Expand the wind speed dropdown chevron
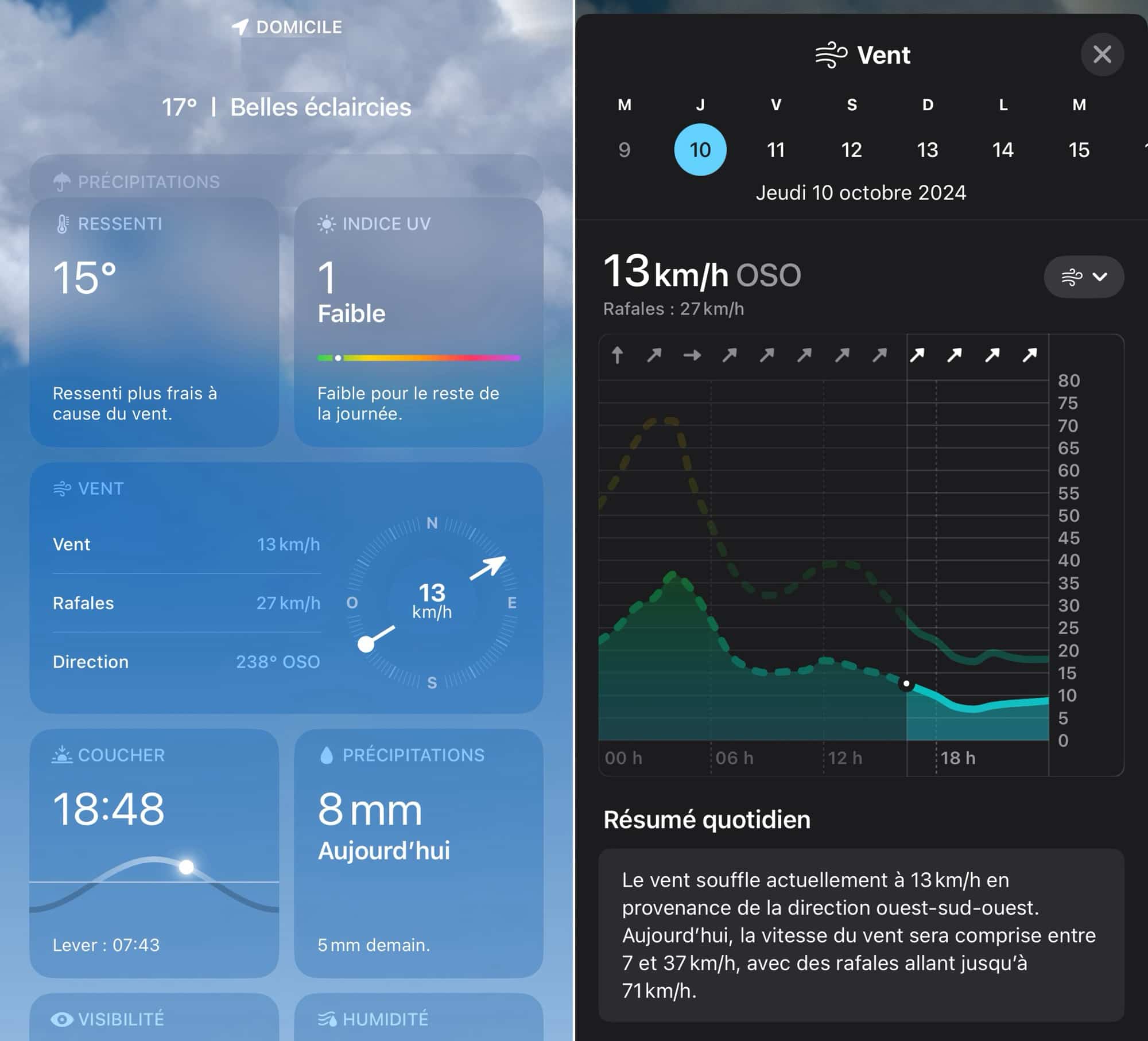1148x1041 pixels. [x=1085, y=278]
